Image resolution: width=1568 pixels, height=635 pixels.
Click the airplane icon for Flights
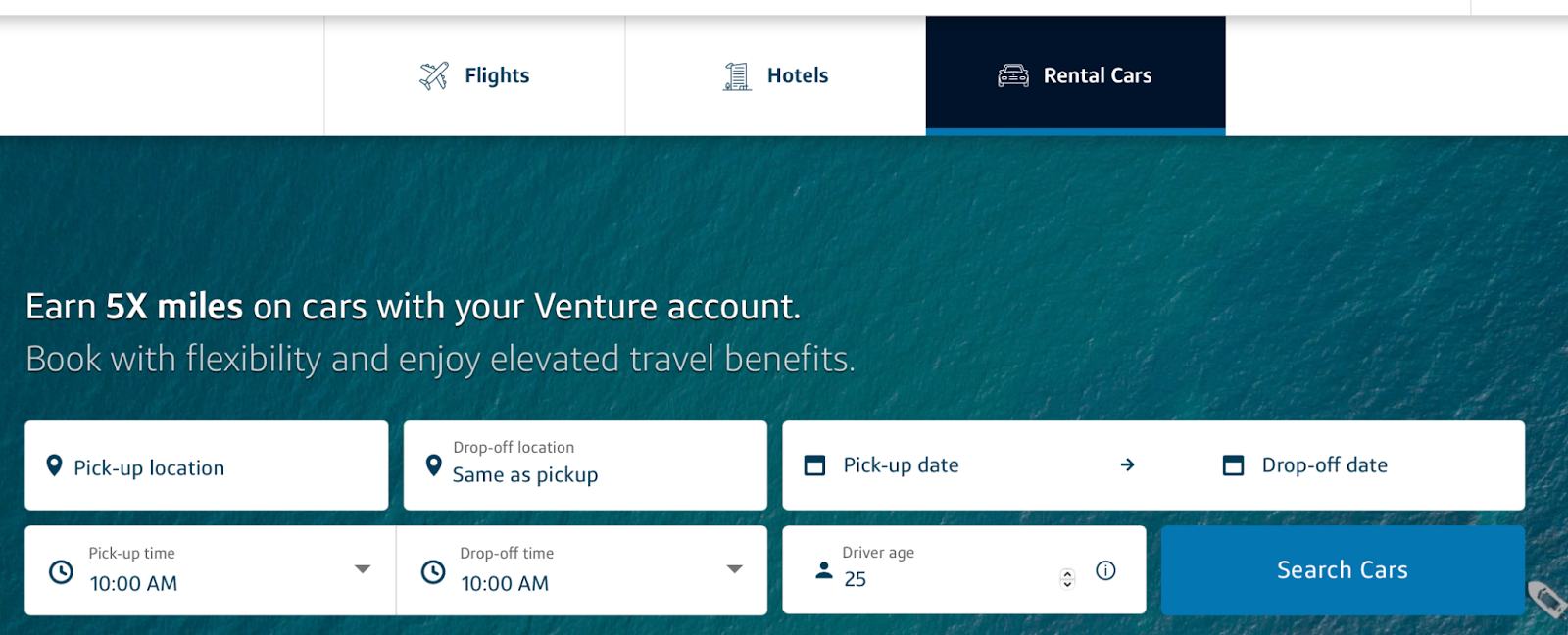pyautogui.click(x=434, y=75)
